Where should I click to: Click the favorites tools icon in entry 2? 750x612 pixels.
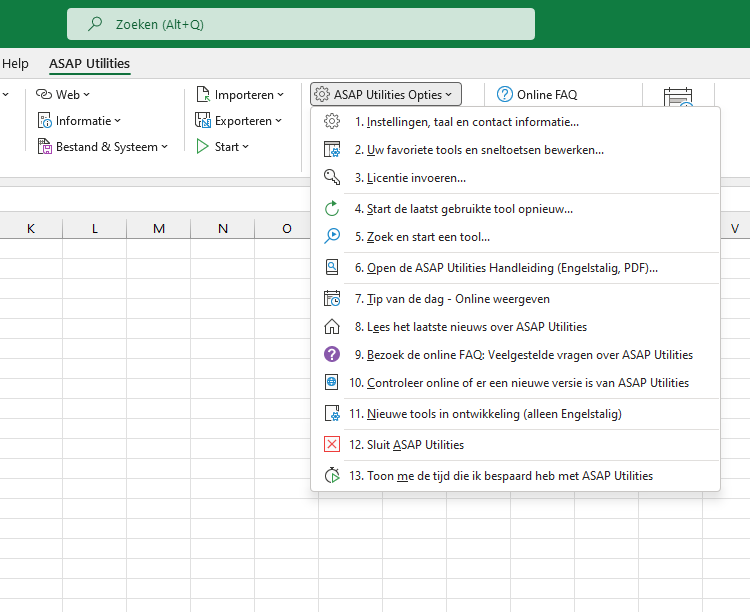(x=331, y=149)
